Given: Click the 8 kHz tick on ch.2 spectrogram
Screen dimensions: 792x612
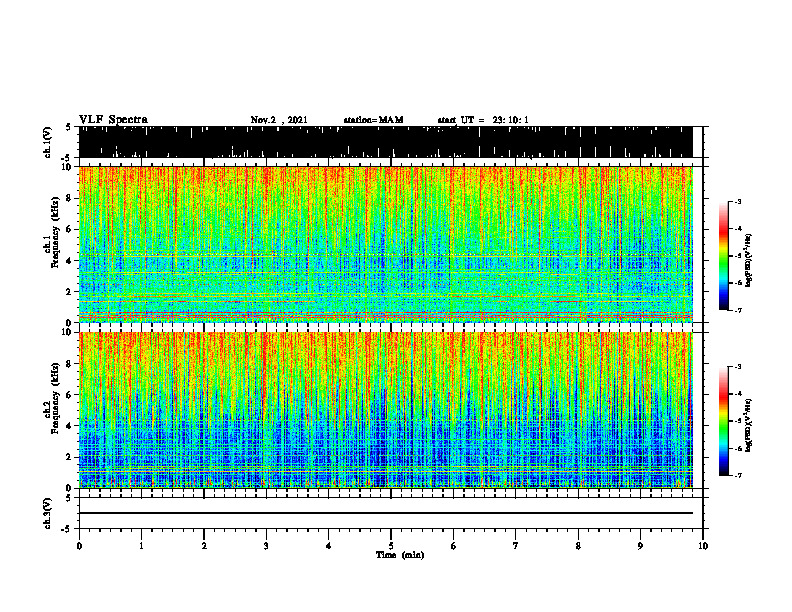Looking at the screenshot, I should point(69,364).
